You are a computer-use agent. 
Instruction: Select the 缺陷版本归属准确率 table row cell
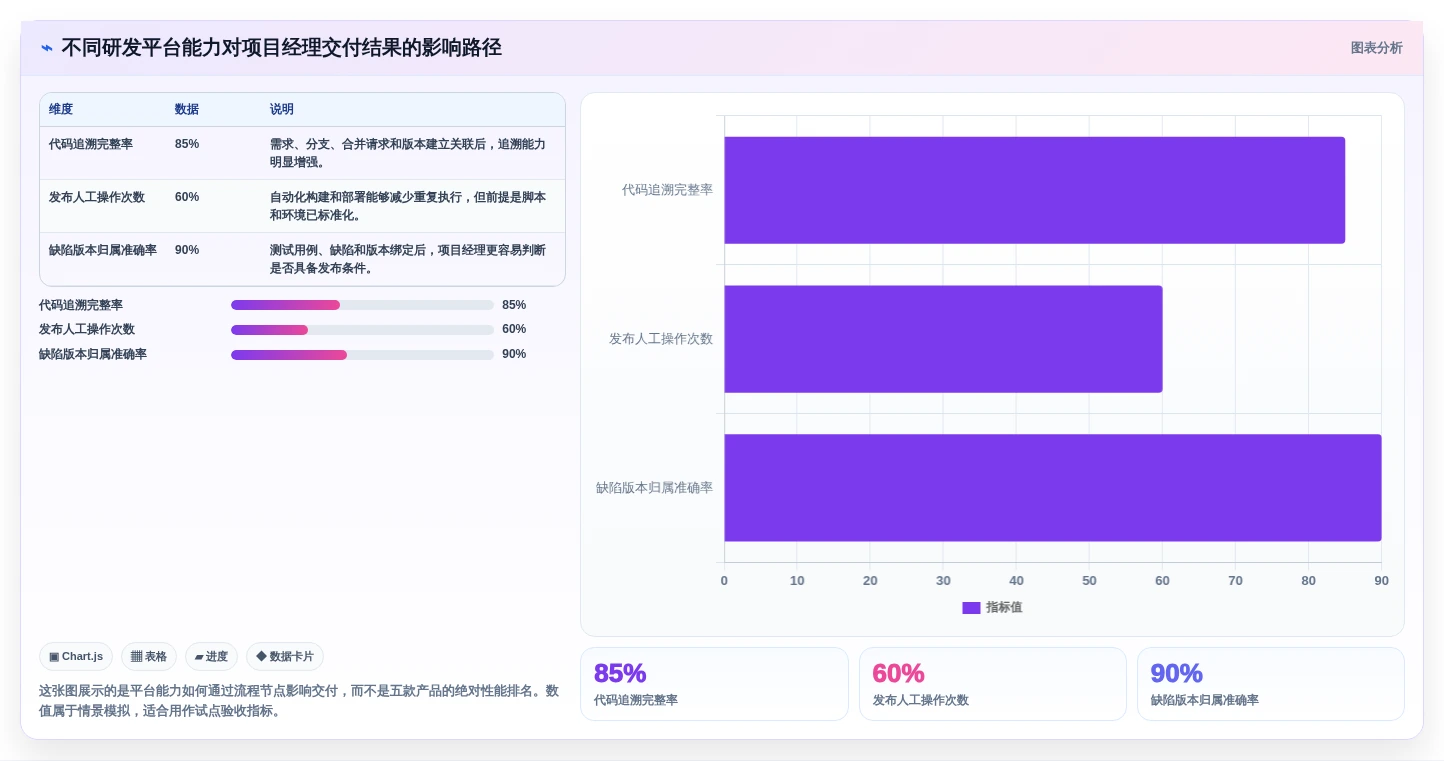(103, 250)
